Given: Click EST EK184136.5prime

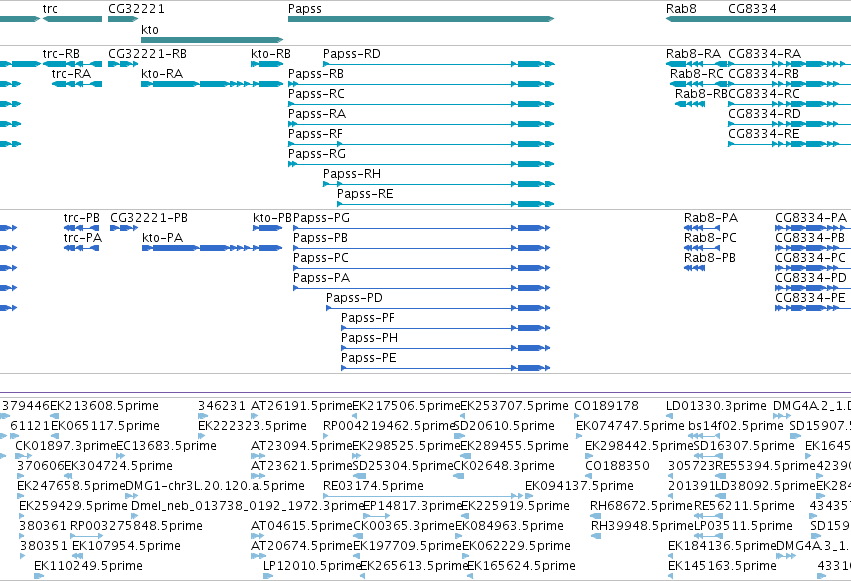Looking at the screenshot, I should [x=722, y=545].
